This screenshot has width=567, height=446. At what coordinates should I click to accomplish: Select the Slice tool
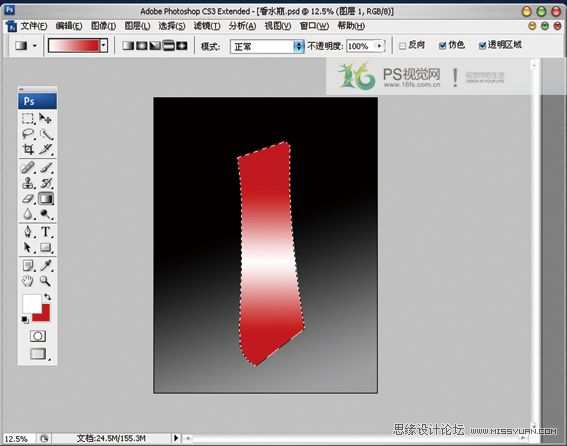click(46, 149)
